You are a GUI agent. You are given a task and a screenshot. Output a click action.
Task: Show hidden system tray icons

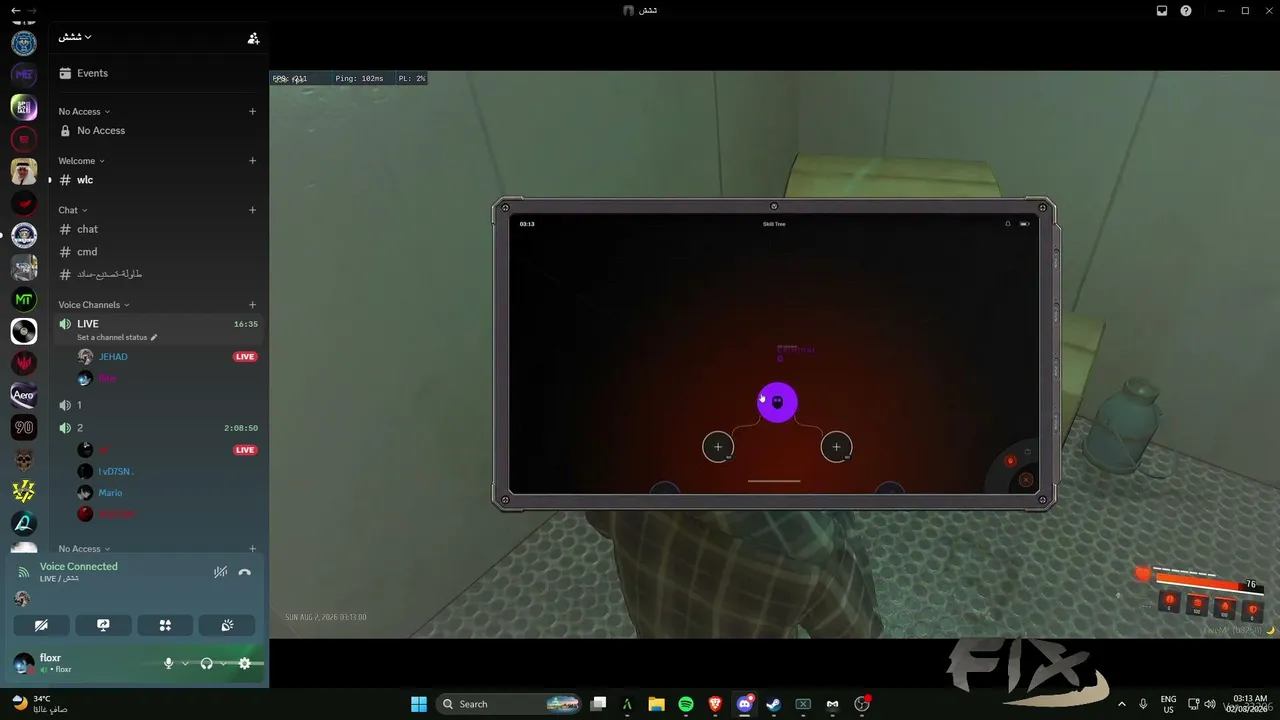point(1121,704)
